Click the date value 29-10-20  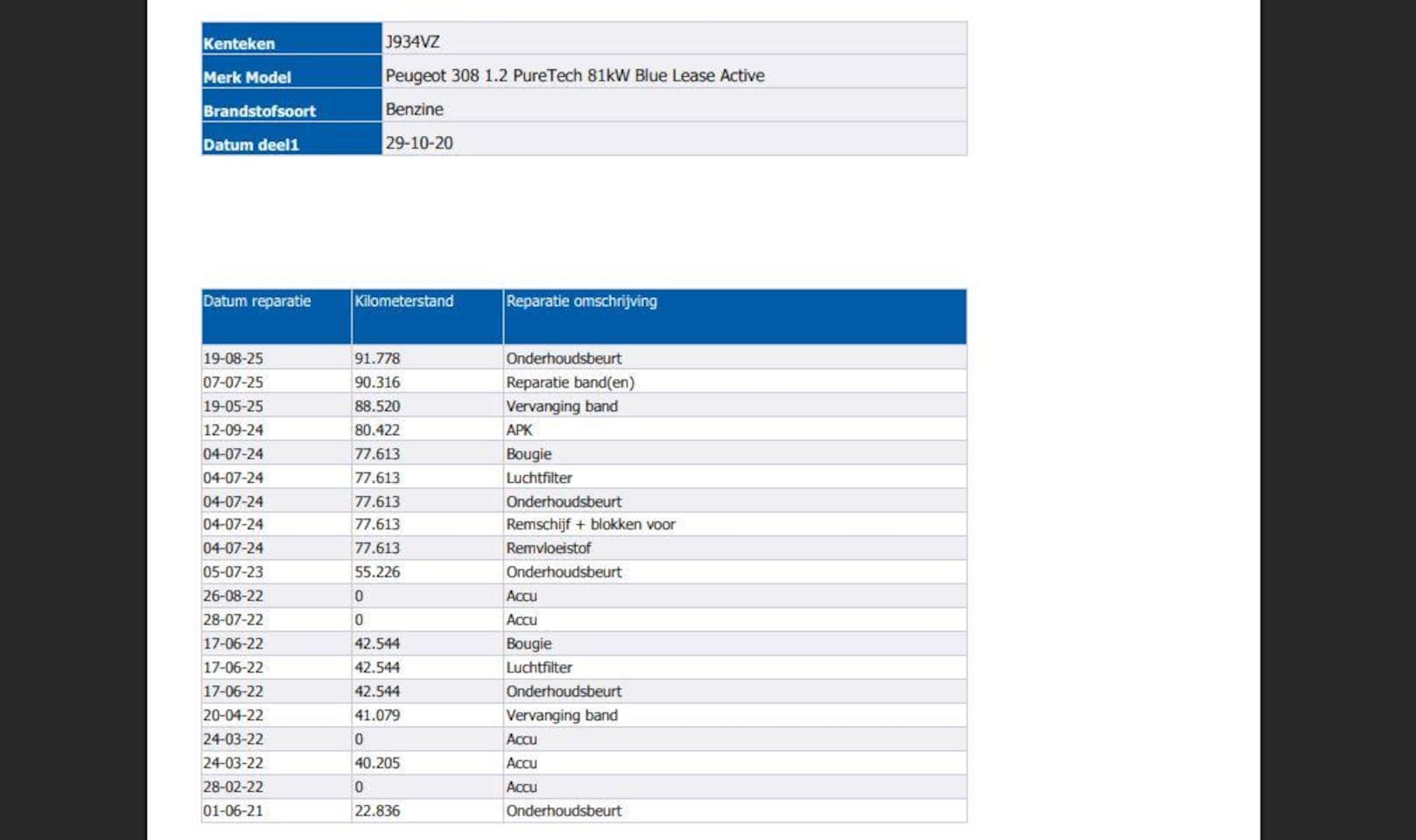[x=418, y=143]
